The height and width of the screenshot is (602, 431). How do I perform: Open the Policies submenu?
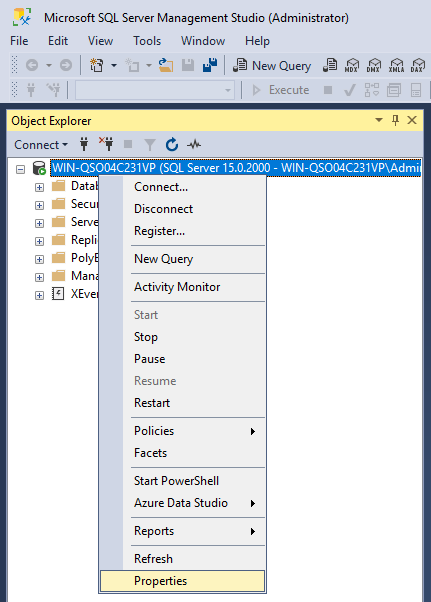(x=182, y=431)
